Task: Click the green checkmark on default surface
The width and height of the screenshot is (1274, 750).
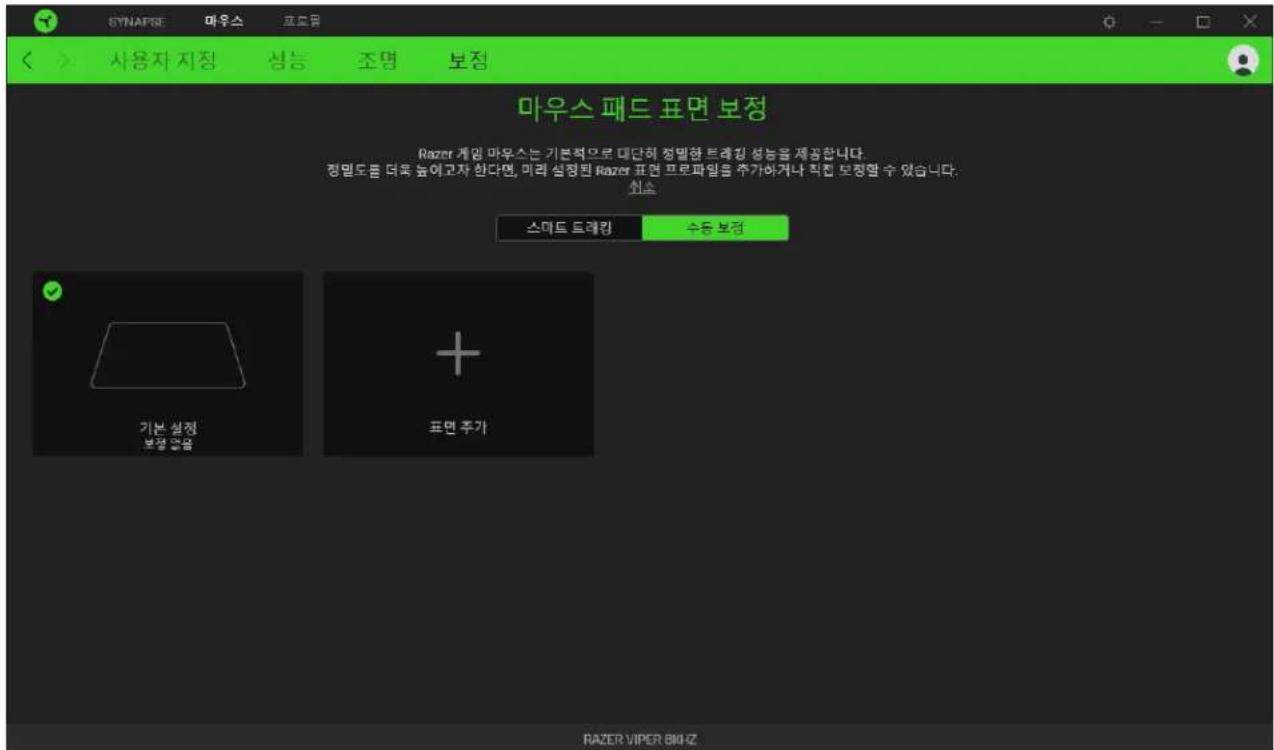Action: 52,291
